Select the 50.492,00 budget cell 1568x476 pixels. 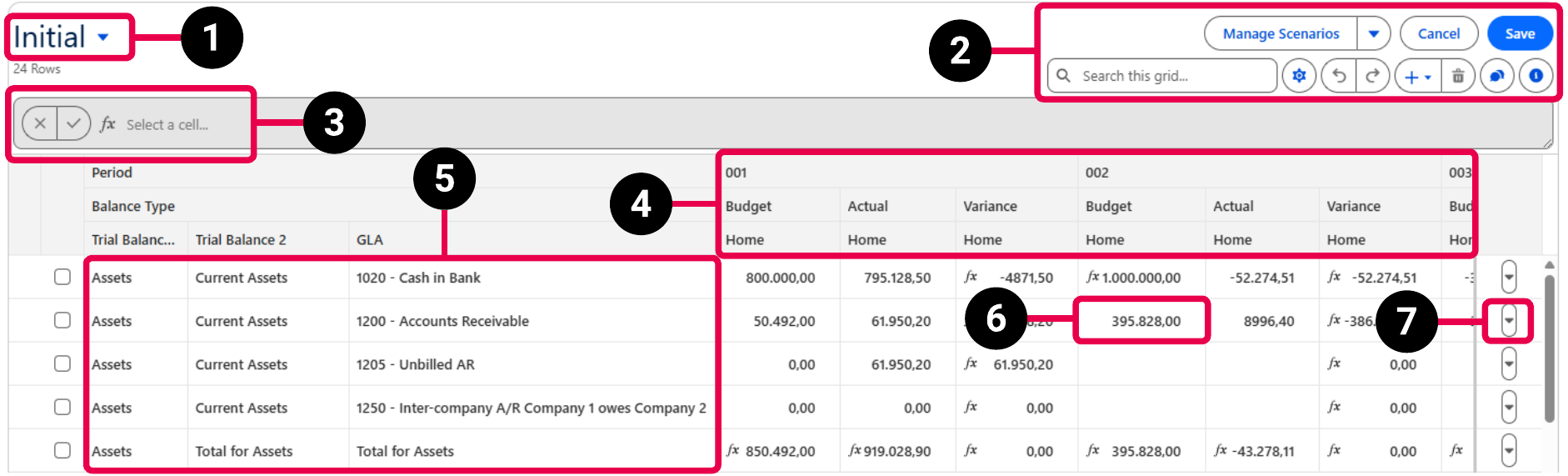(x=780, y=320)
